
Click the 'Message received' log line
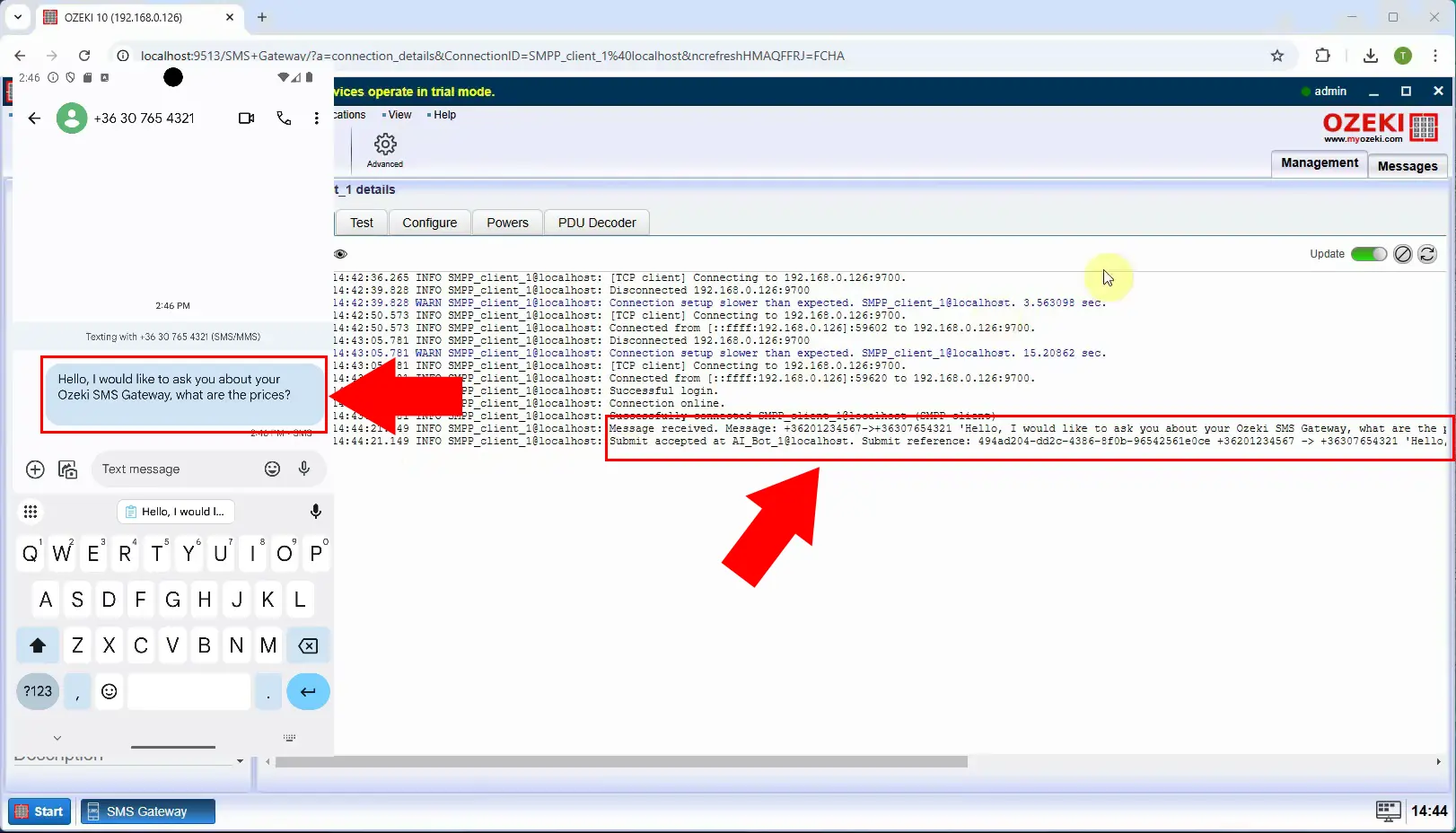click(x=890, y=429)
